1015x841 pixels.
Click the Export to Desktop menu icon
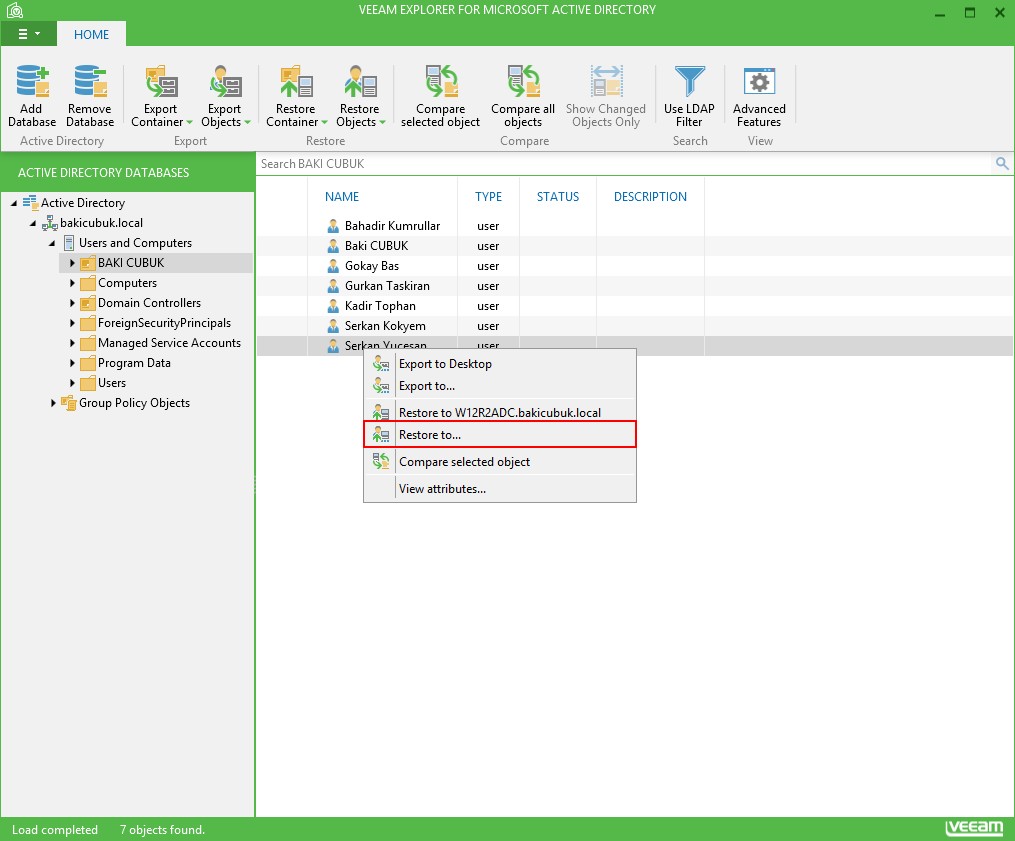click(x=381, y=364)
